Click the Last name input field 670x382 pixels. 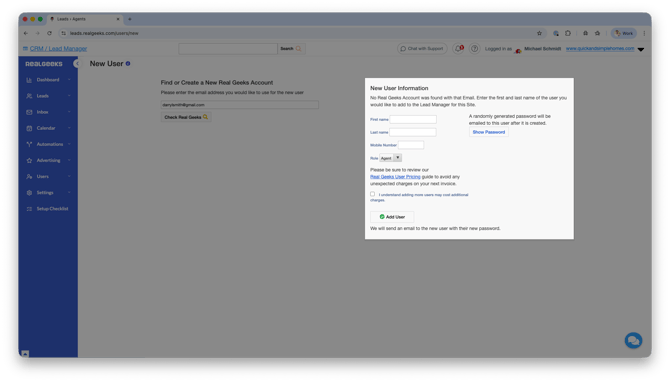click(413, 132)
